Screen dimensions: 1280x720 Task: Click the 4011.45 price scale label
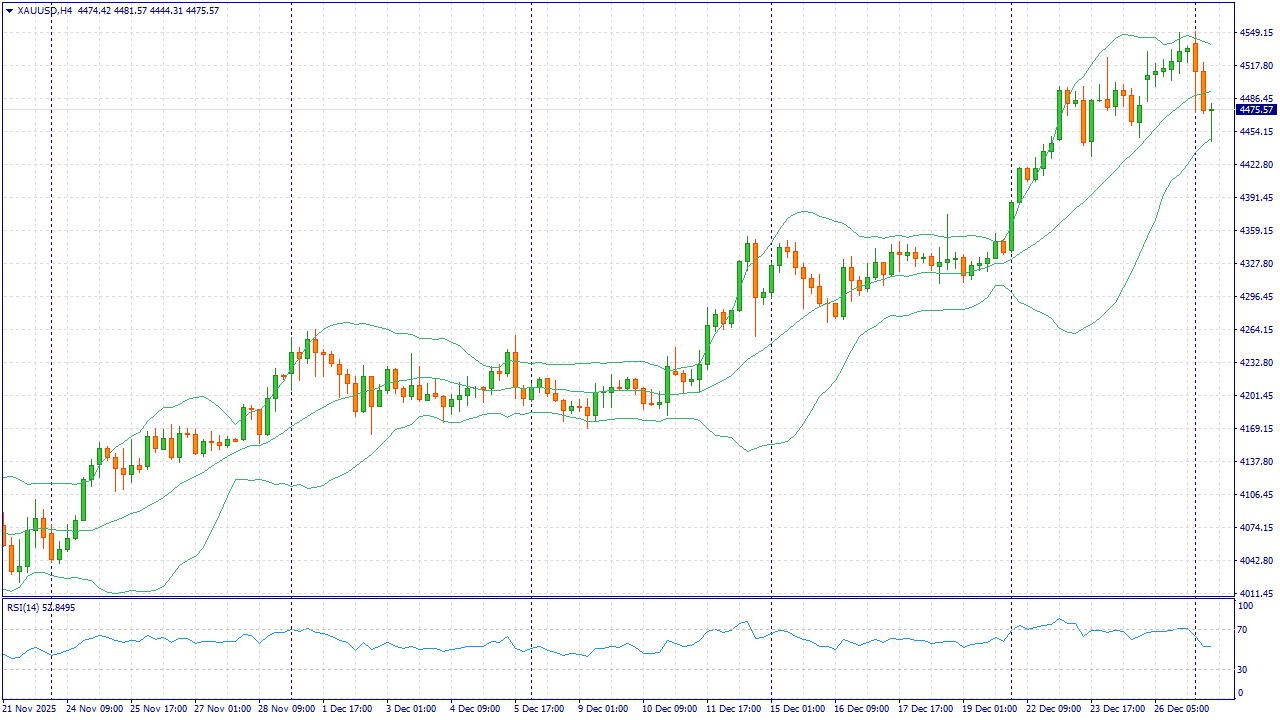tap(1255, 593)
